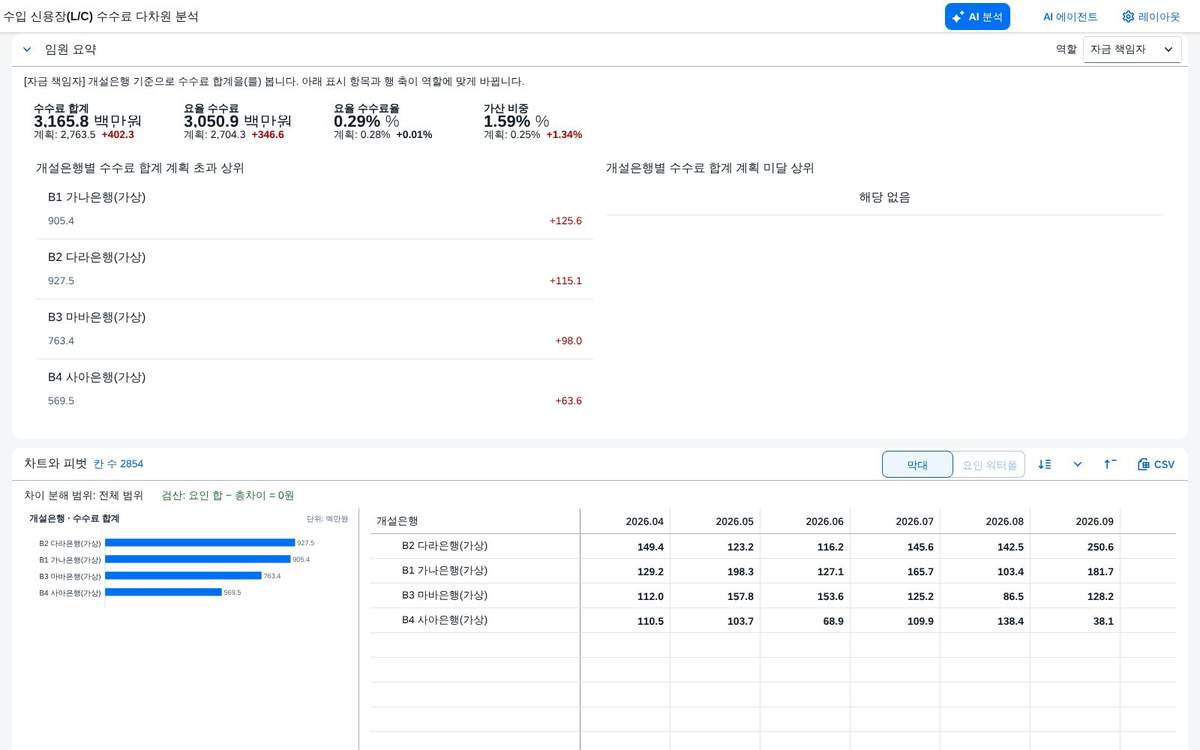Click B2 다라은행(가상) in the exceed list

97,257
